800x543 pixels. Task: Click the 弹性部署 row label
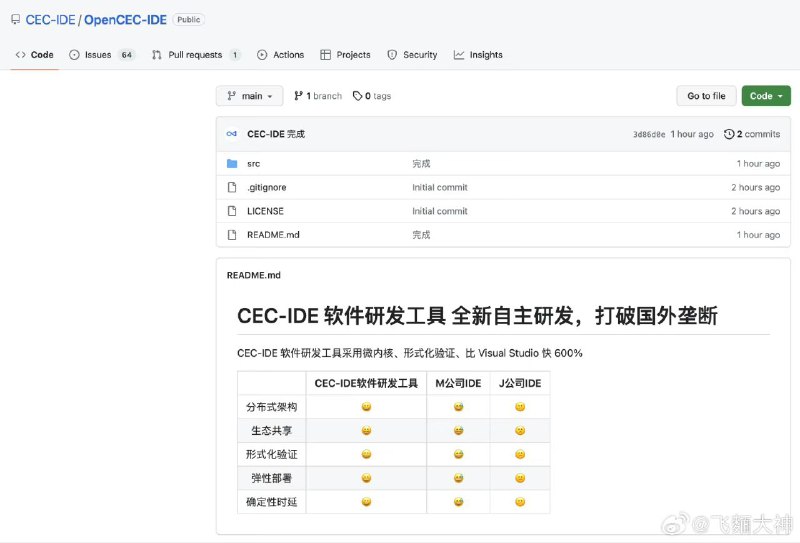[x=271, y=478]
